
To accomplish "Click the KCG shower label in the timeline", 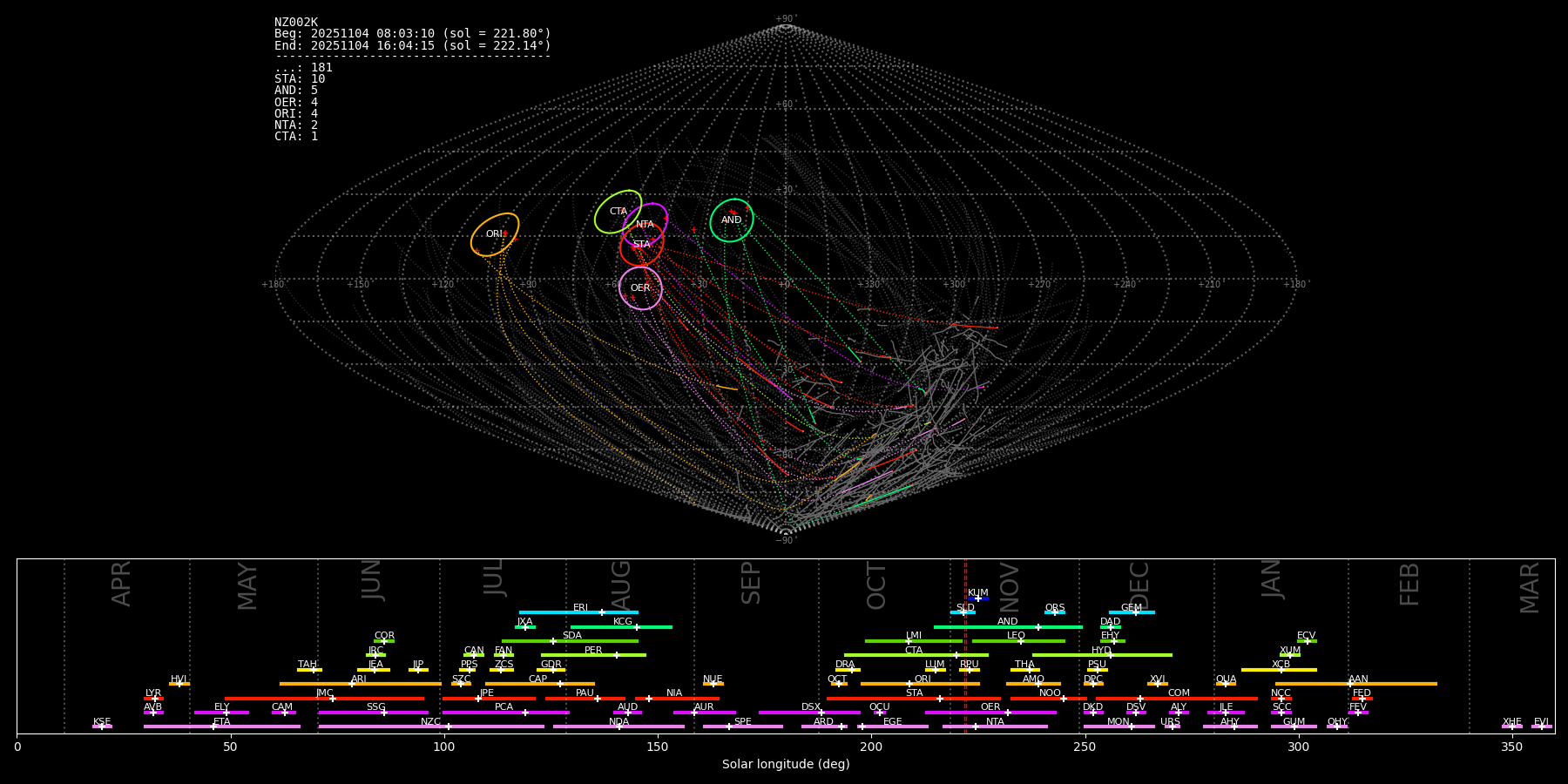I will tap(623, 622).
